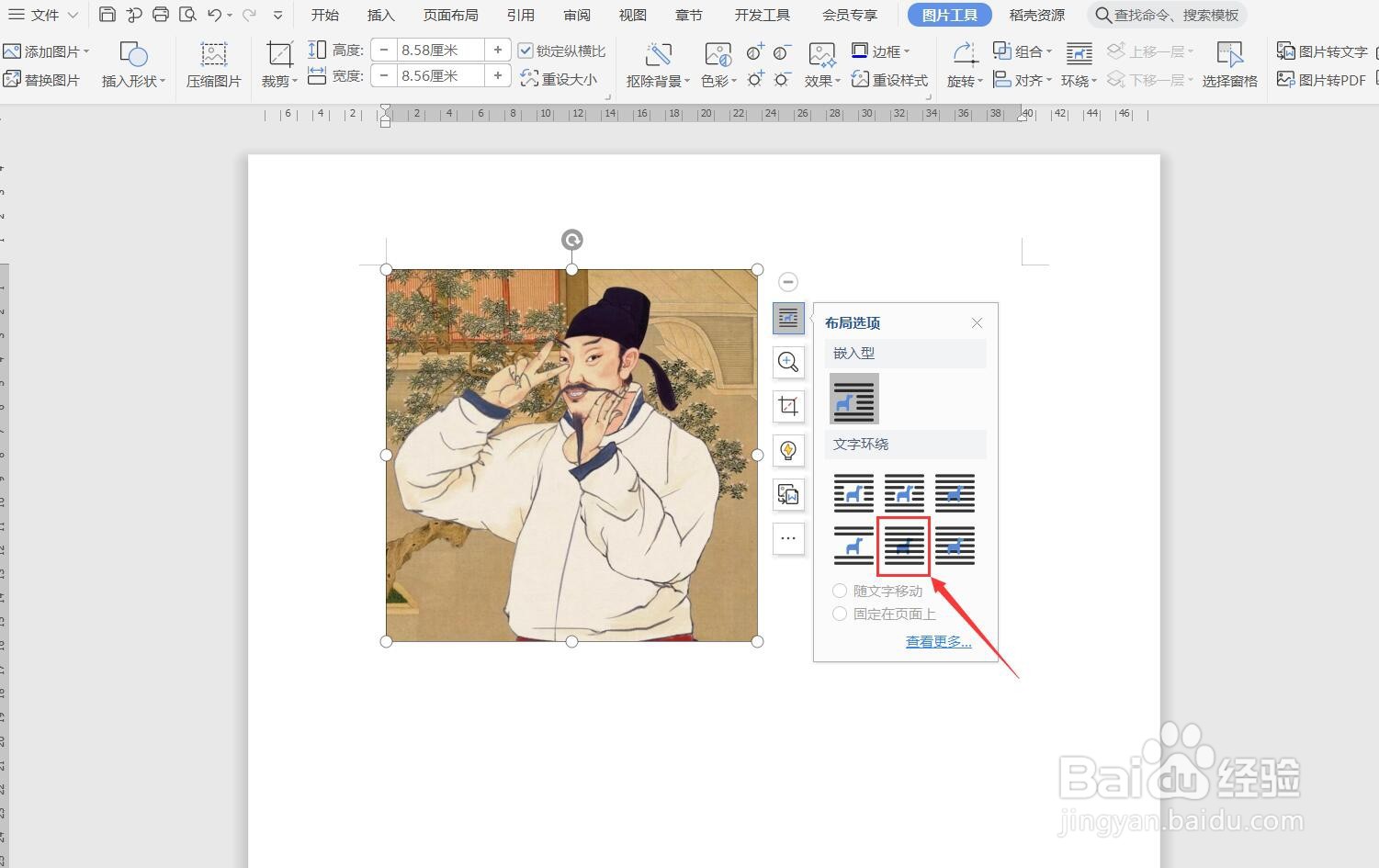Switch to 插入 tab
1379x868 pixels.
pos(380,15)
